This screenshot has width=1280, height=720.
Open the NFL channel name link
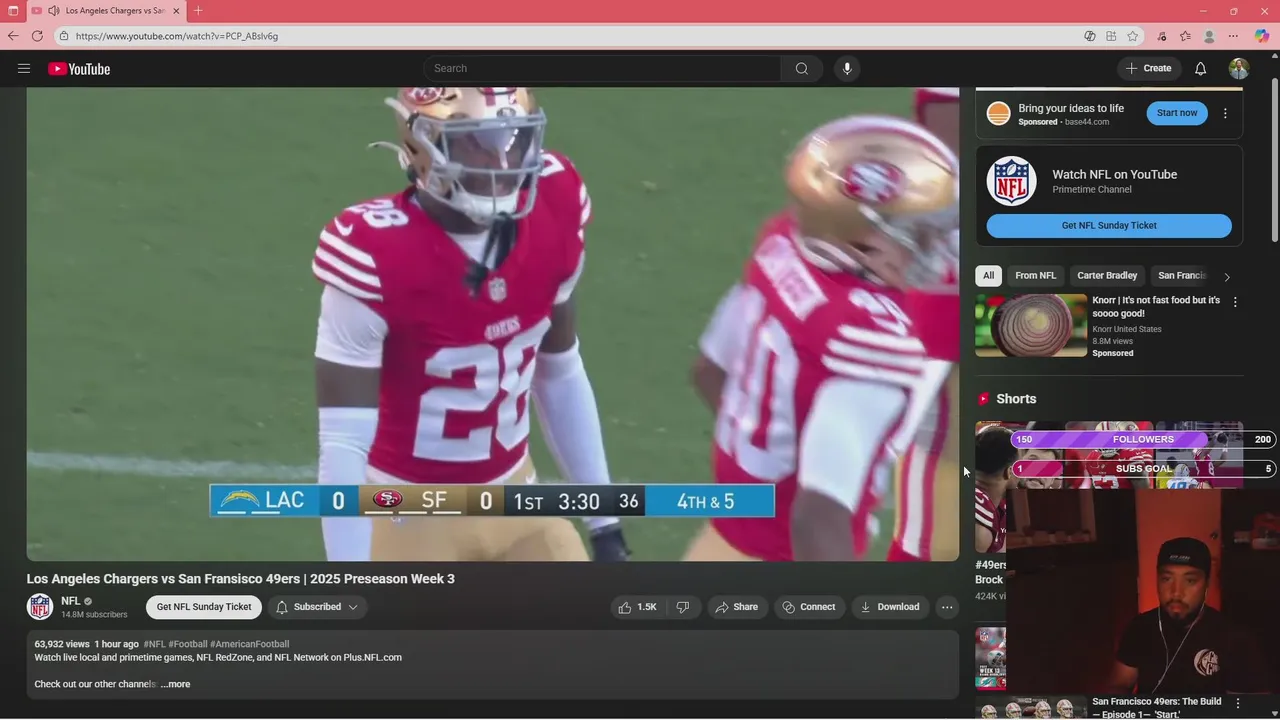(x=70, y=601)
